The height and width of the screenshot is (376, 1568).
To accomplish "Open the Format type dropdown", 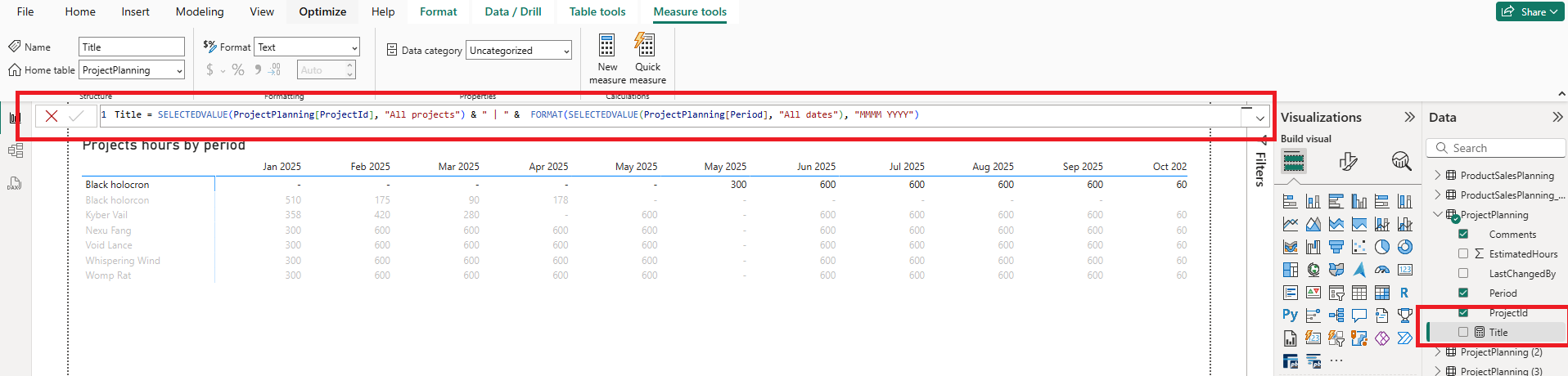I will (307, 47).
